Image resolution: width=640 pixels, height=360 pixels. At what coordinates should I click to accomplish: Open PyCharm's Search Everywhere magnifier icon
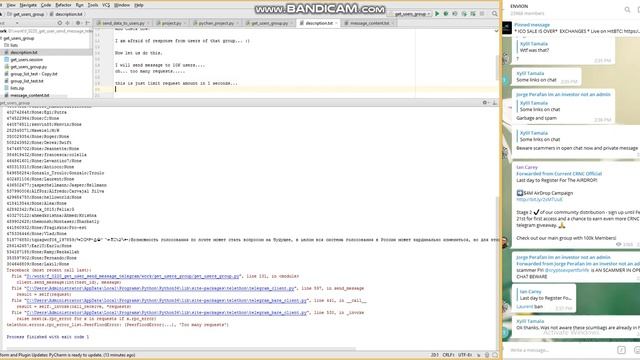(x=495, y=14)
